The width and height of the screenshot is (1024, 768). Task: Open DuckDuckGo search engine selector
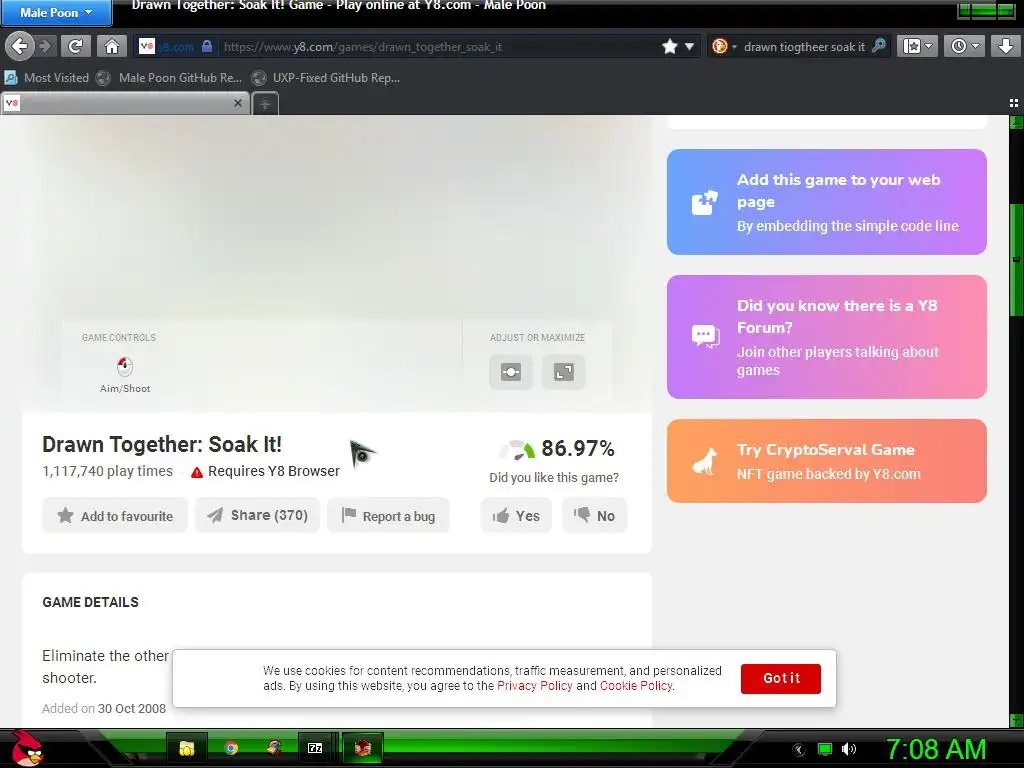pyautogui.click(x=724, y=46)
